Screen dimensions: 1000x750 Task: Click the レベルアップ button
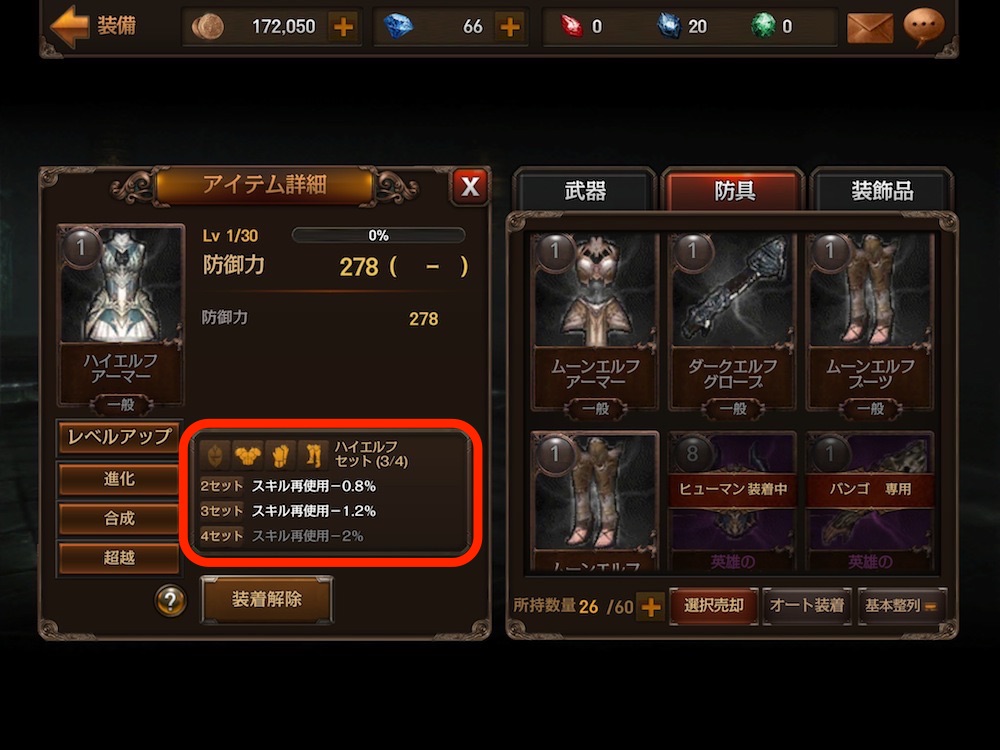point(119,437)
